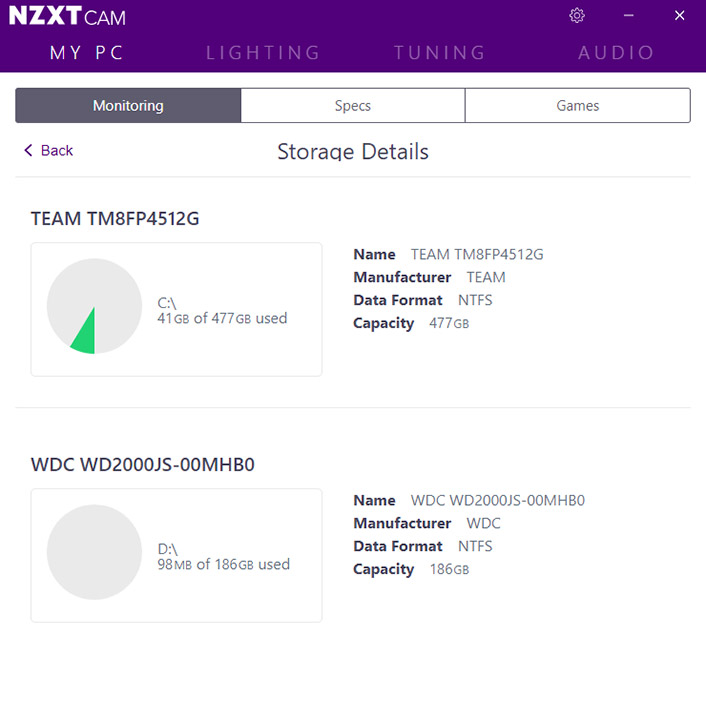Click the D:\ drive pie chart
This screenshot has height=720, width=706.
pos(94,552)
